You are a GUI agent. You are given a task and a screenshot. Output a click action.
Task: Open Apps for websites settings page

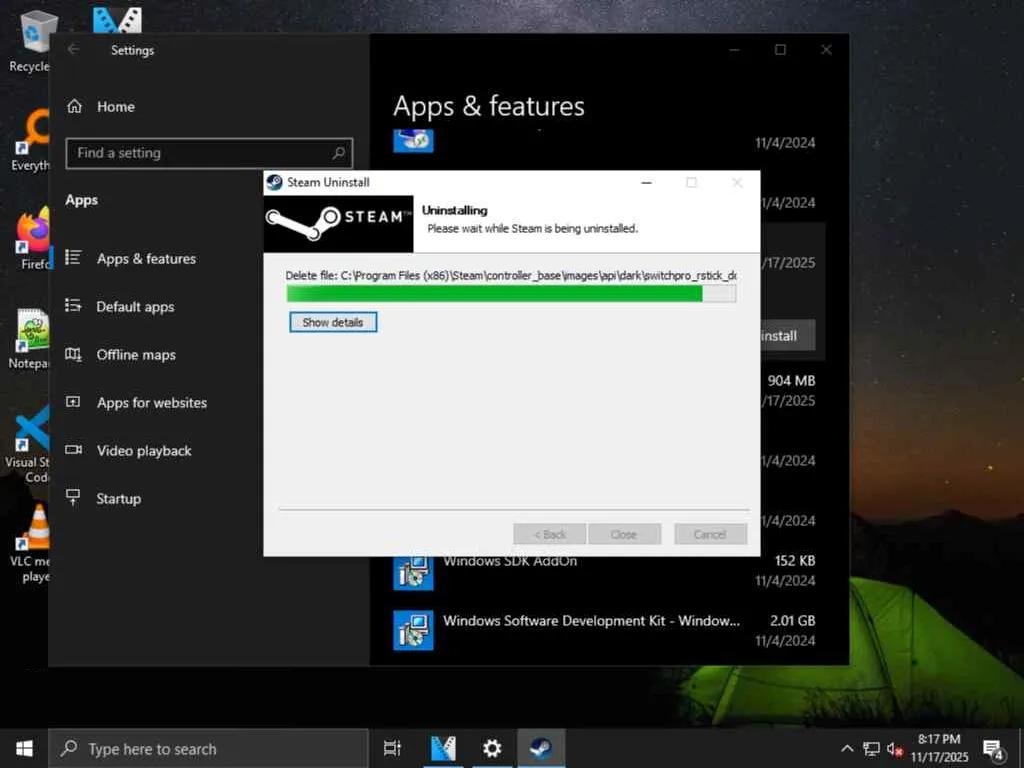[152, 402]
